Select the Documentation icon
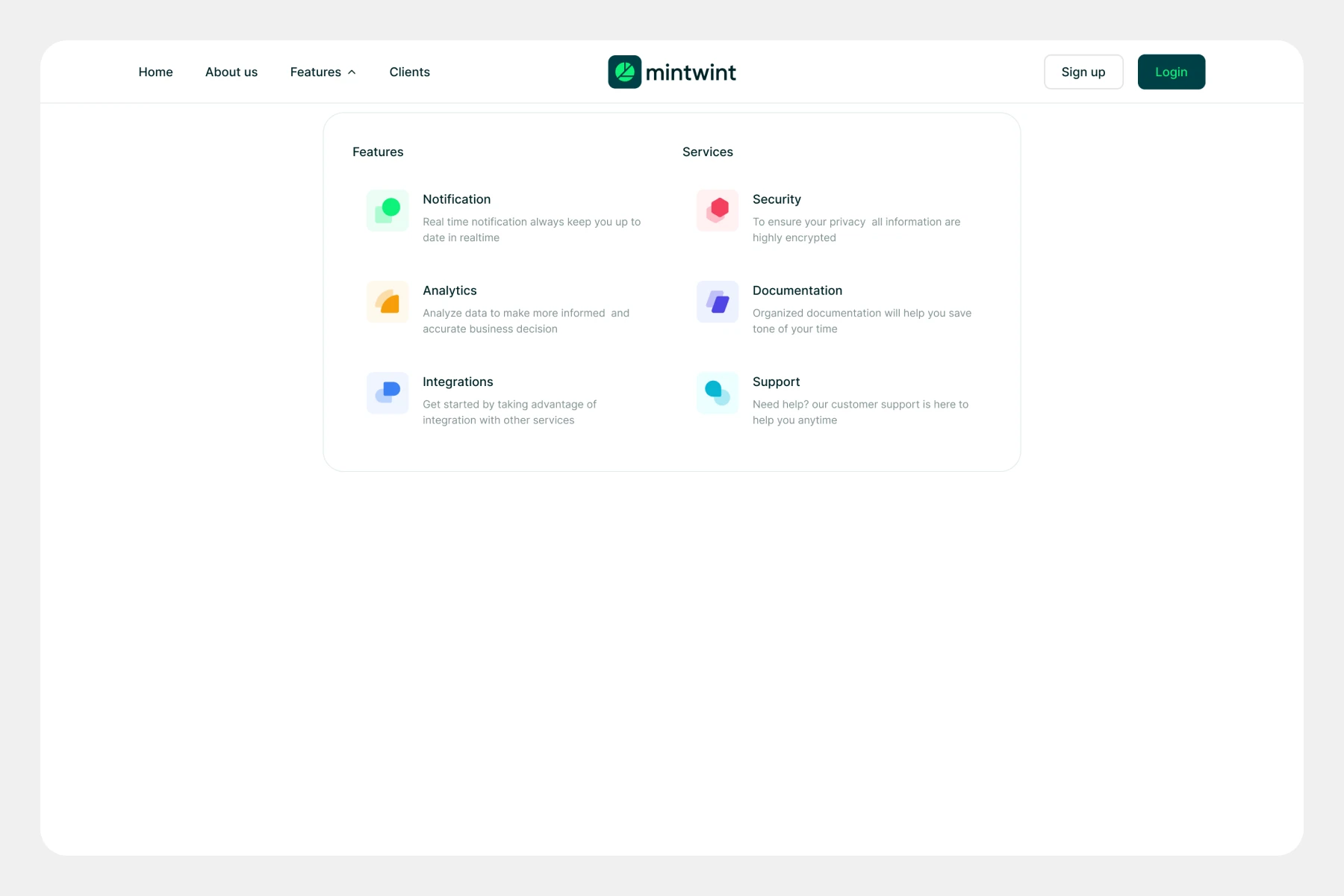This screenshot has width=1344, height=896. 717,302
